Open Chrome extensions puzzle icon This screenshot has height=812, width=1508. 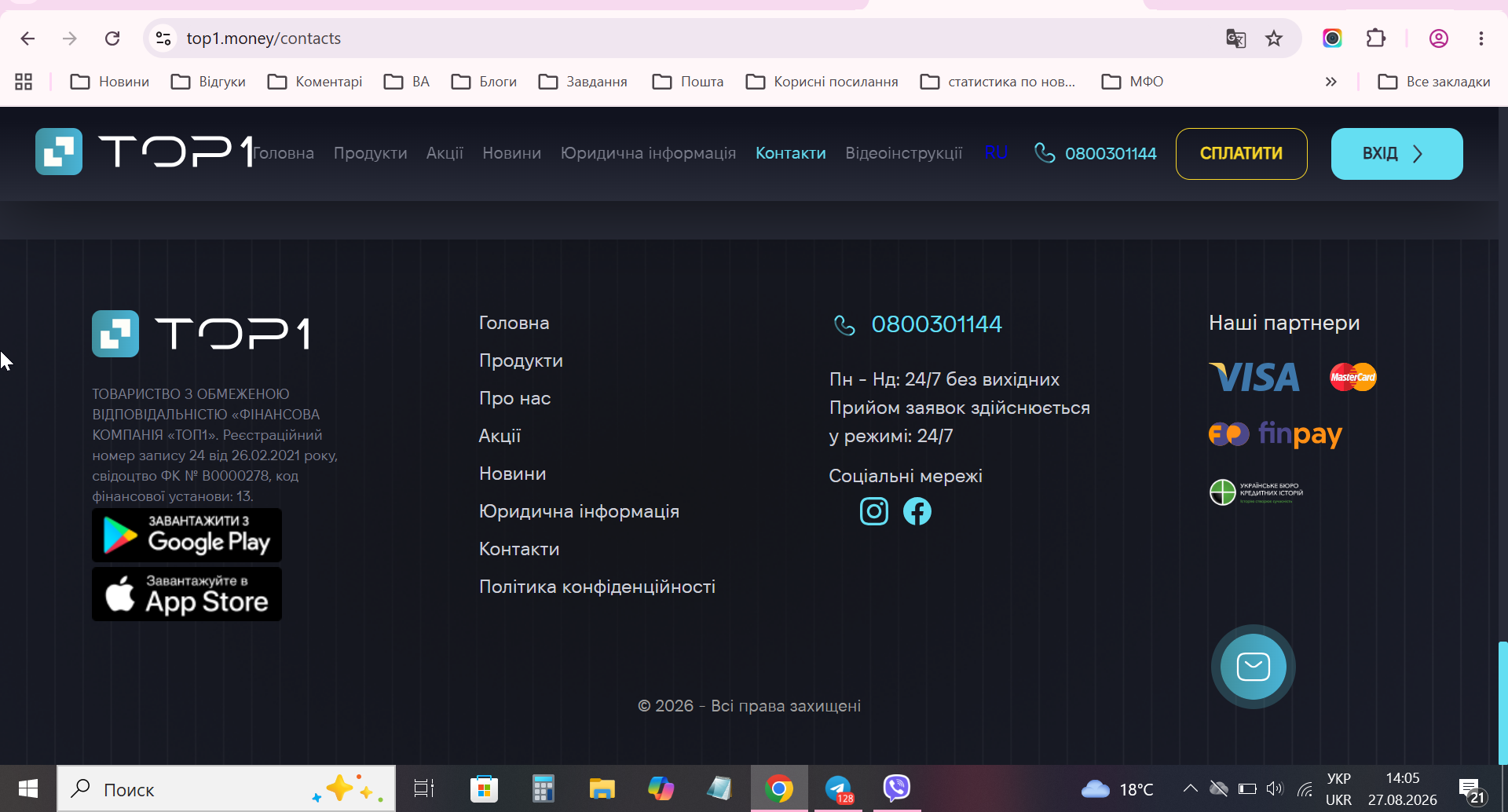(x=1376, y=38)
